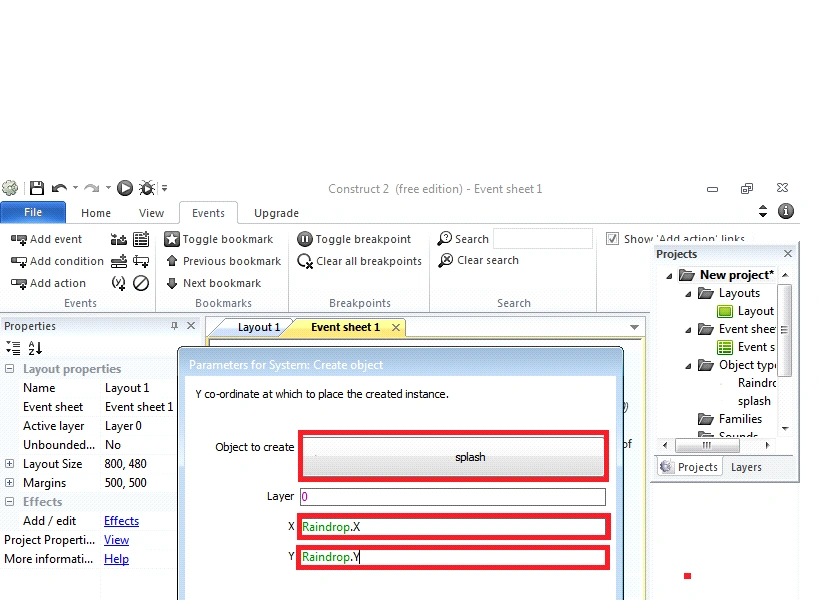Image resolution: width=819 pixels, height=600 pixels.
Task: Click Clear all breakpoints icon
Action: point(305,261)
